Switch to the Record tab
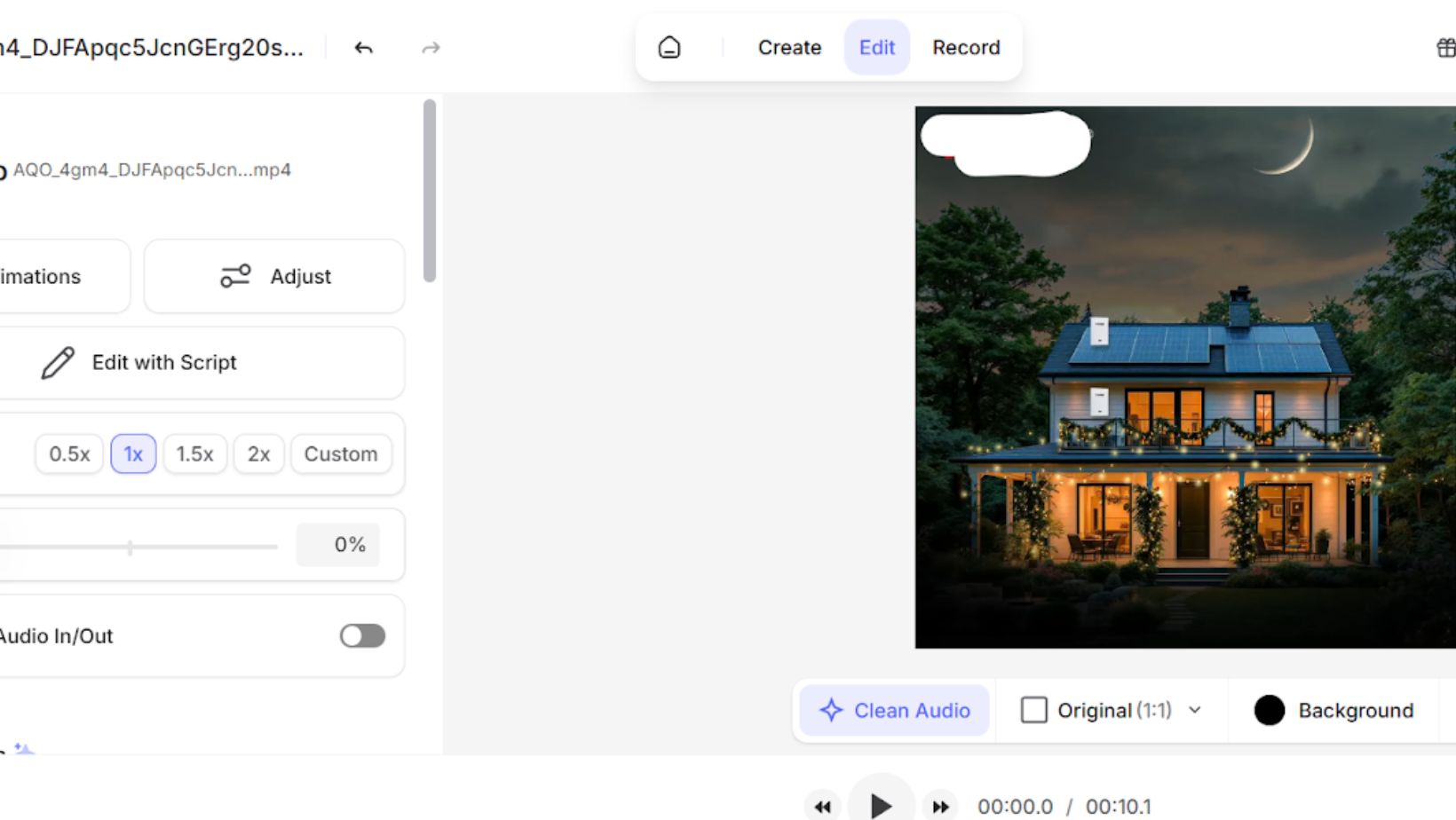 coord(966,48)
